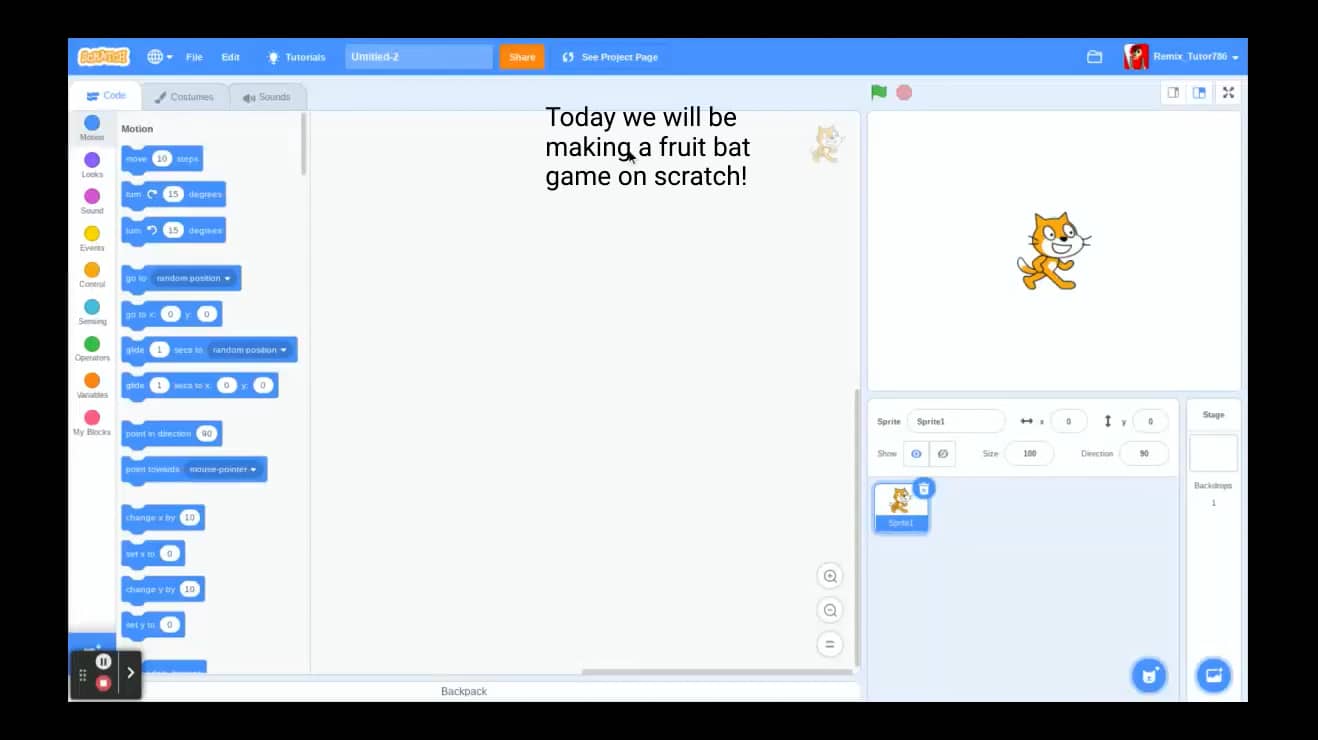Switch to the Costumes tab
The height and width of the screenshot is (740, 1318).
coord(184,97)
